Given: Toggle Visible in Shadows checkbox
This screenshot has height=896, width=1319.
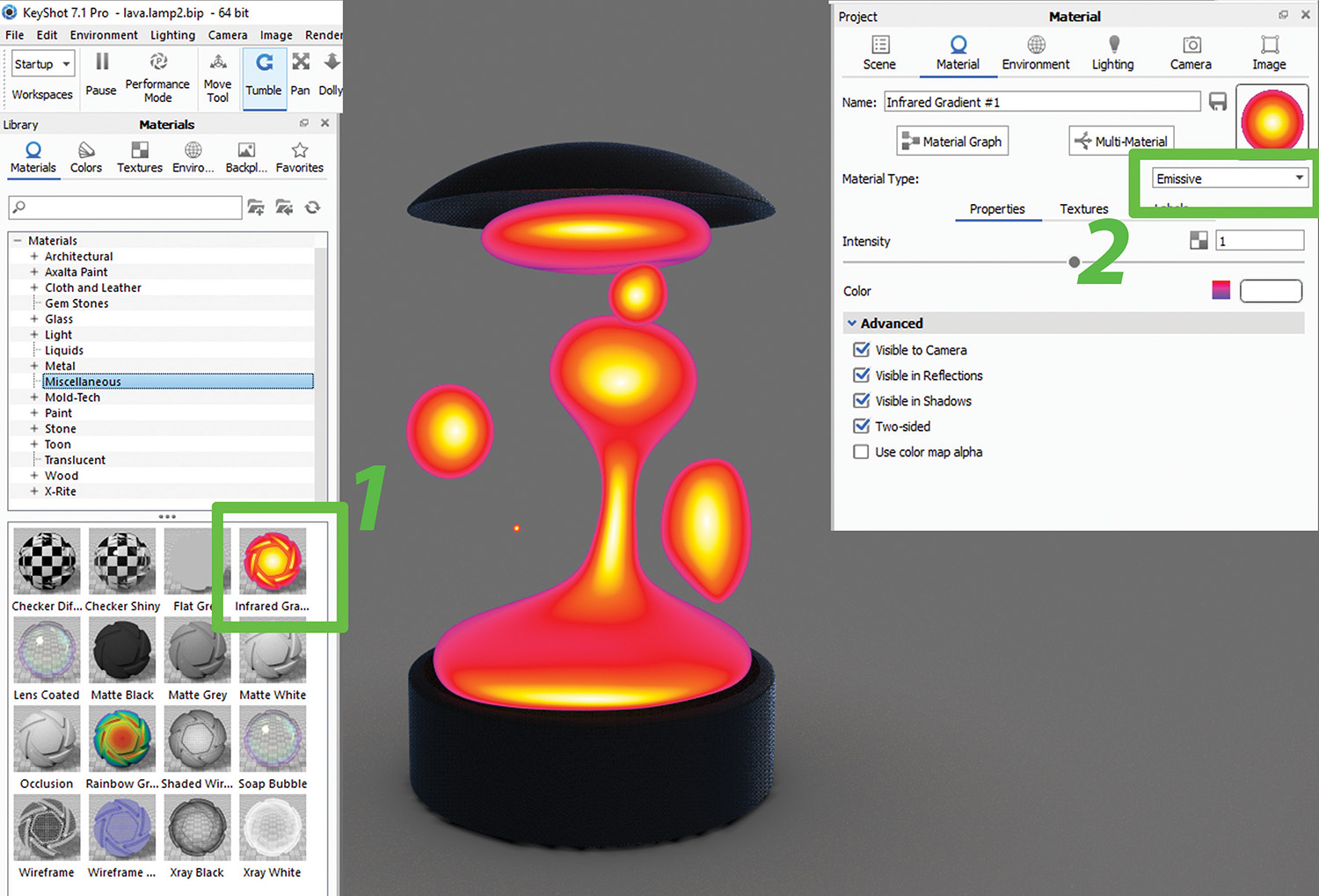Looking at the screenshot, I should (x=862, y=401).
